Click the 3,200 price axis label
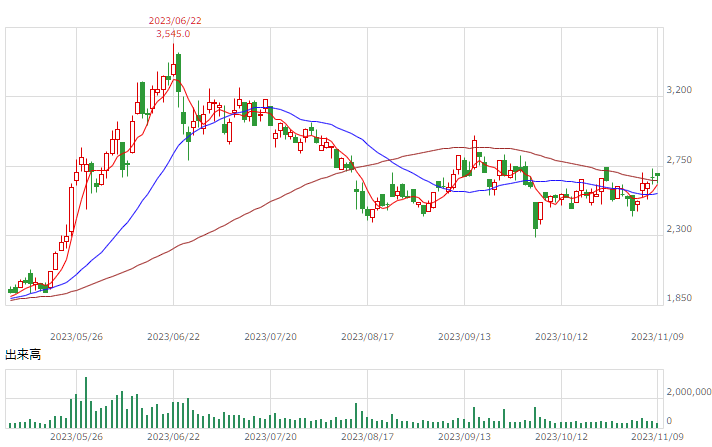 (x=679, y=89)
